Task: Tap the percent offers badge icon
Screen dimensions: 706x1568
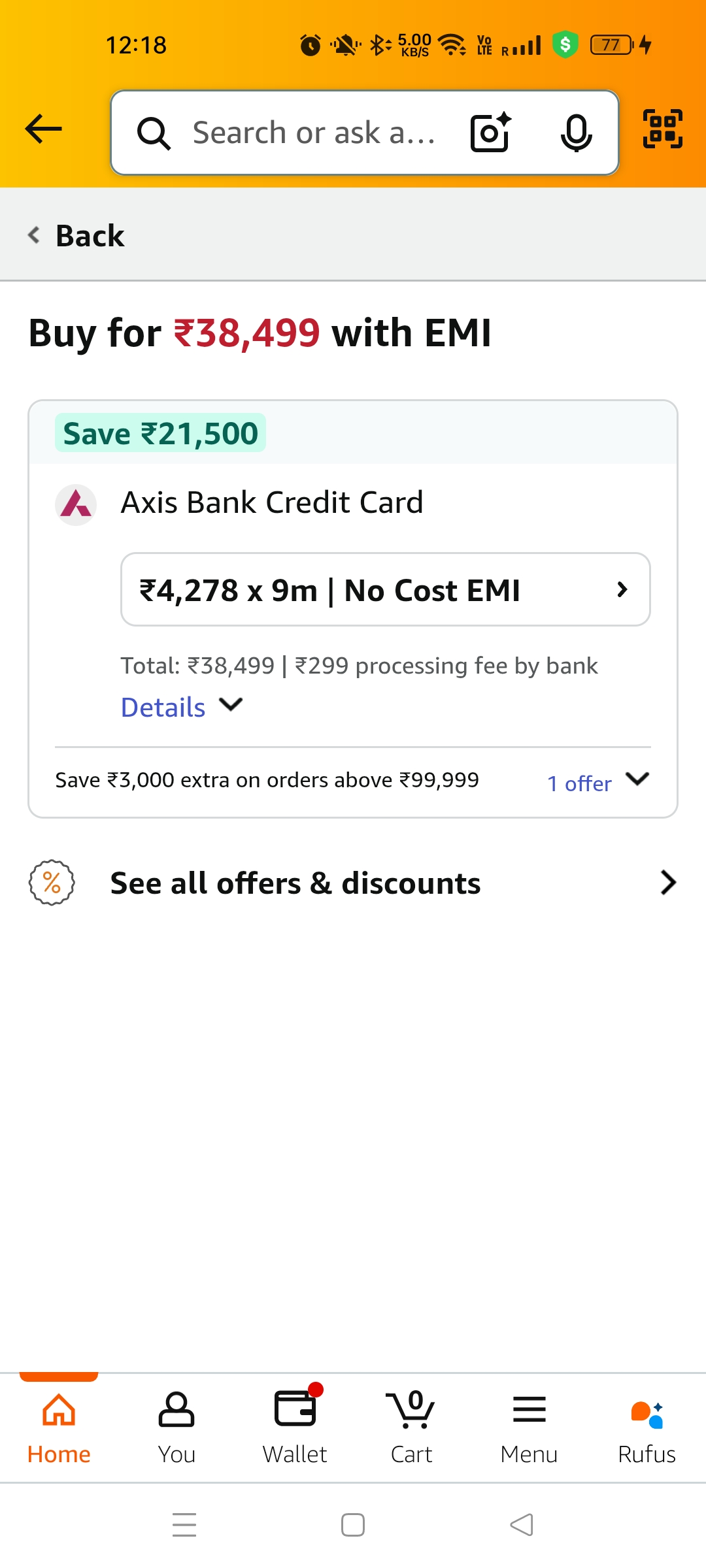Action: (52, 883)
